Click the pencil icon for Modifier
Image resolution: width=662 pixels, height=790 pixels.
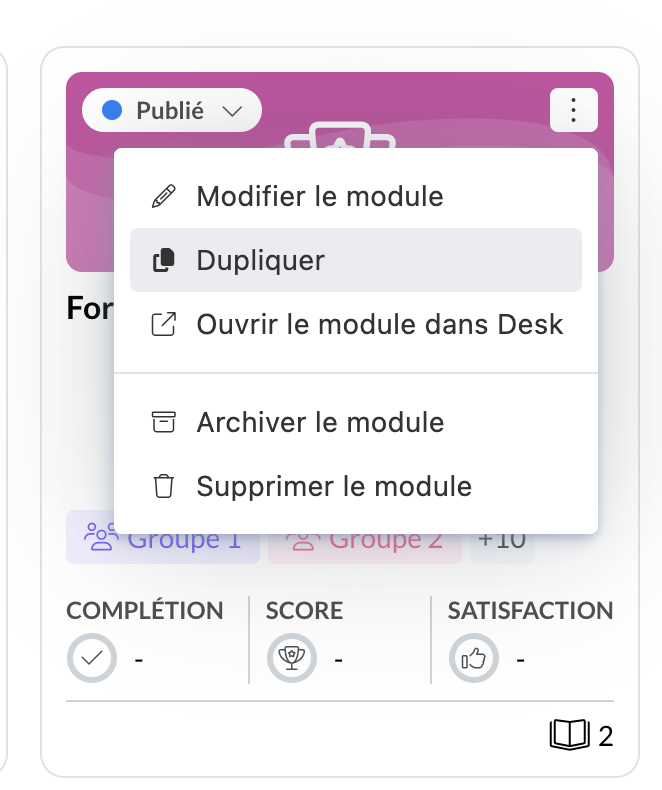coord(162,196)
